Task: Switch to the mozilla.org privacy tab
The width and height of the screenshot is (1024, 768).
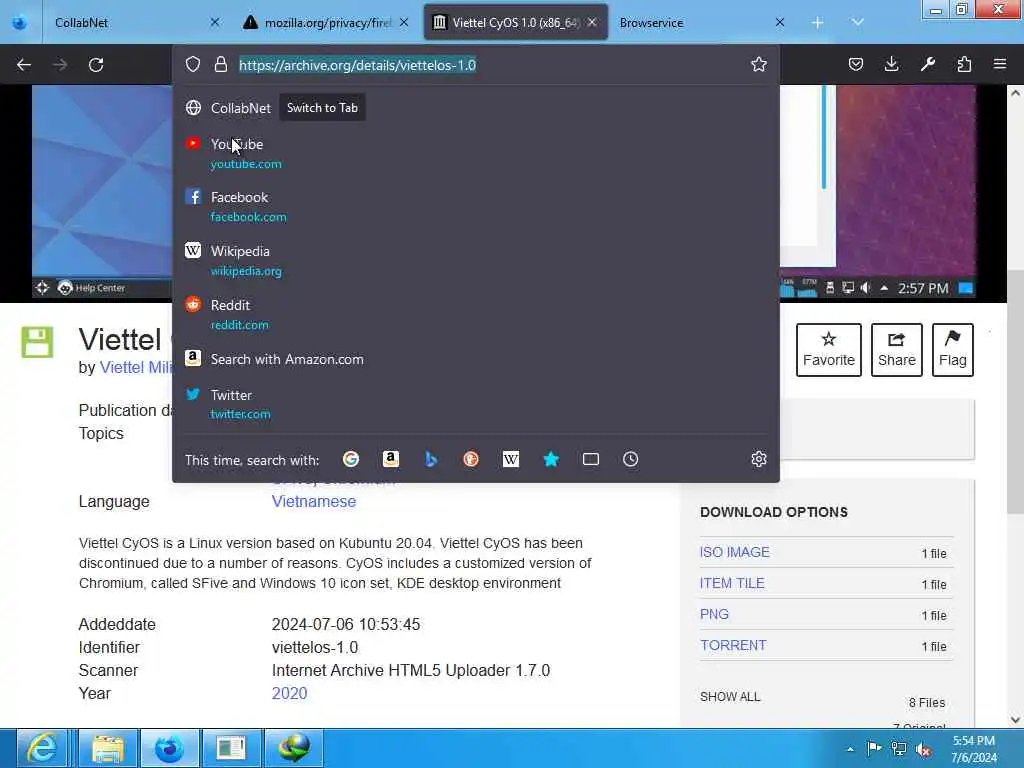Action: tap(325, 22)
